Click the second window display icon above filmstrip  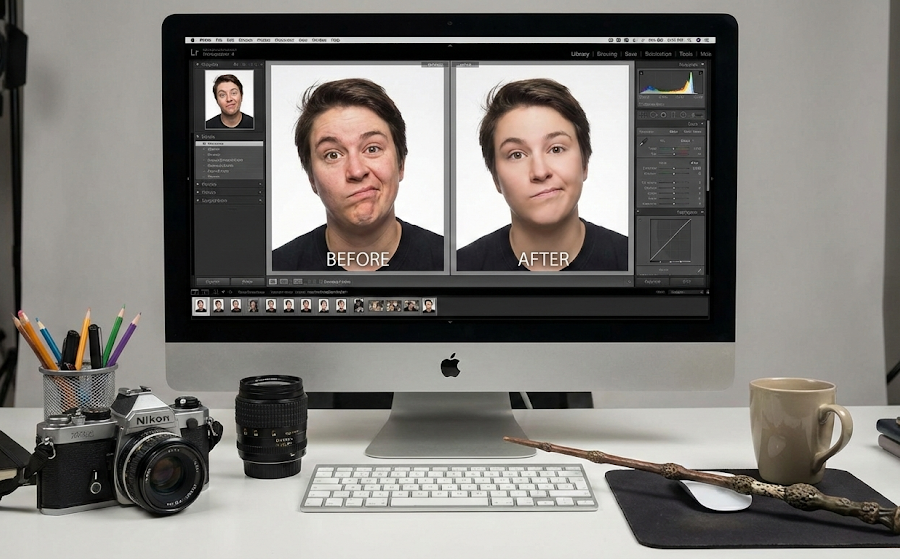click(205, 292)
